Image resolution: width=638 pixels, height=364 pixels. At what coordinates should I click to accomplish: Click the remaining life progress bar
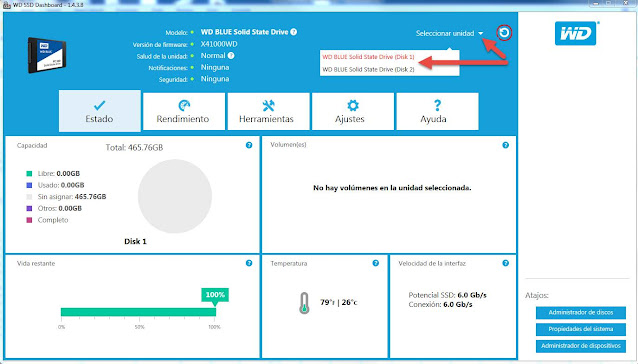(x=138, y=312)
